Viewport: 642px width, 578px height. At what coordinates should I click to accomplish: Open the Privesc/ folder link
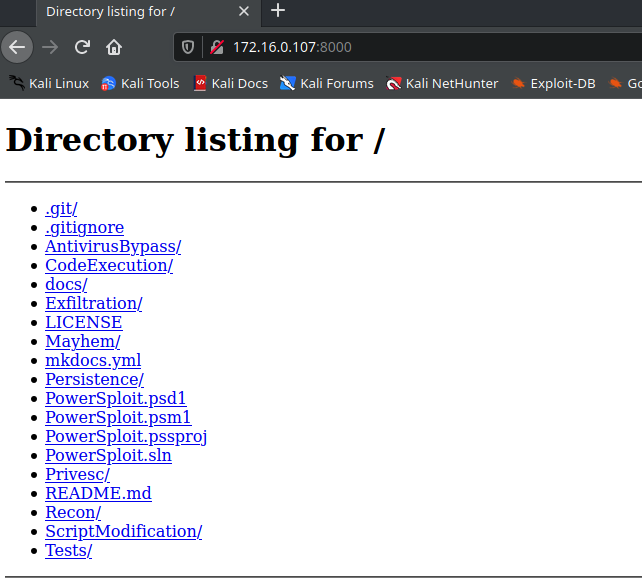[x=77, y=474]
